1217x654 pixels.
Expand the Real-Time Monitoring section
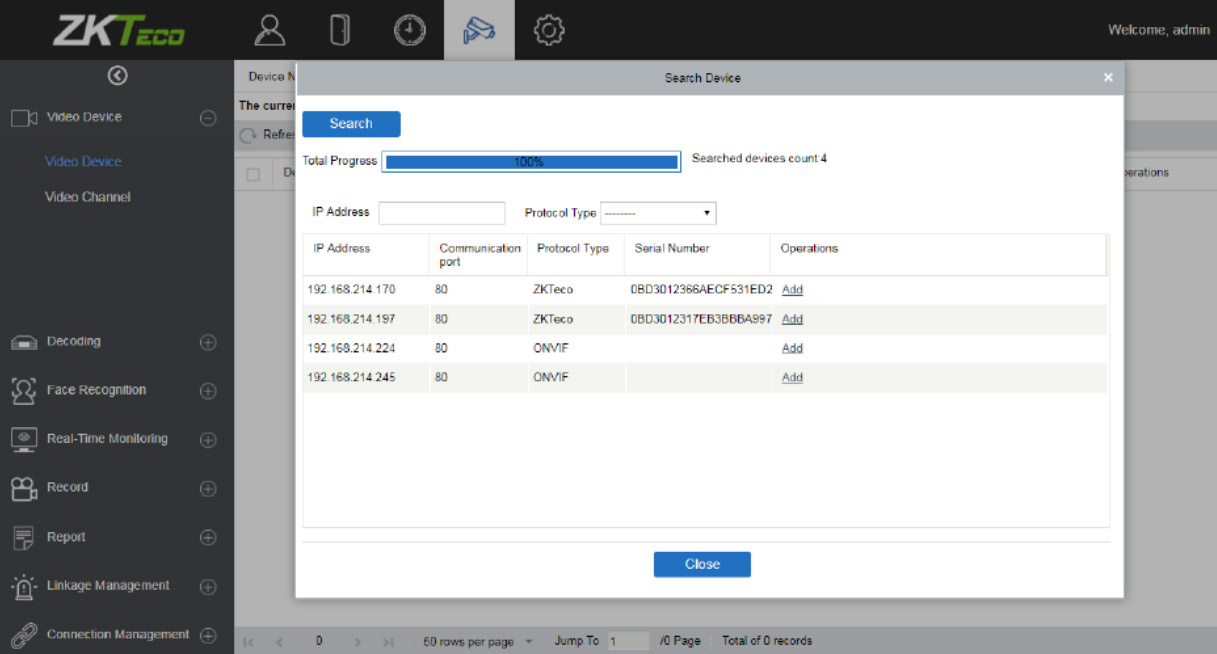pos(208,440)
